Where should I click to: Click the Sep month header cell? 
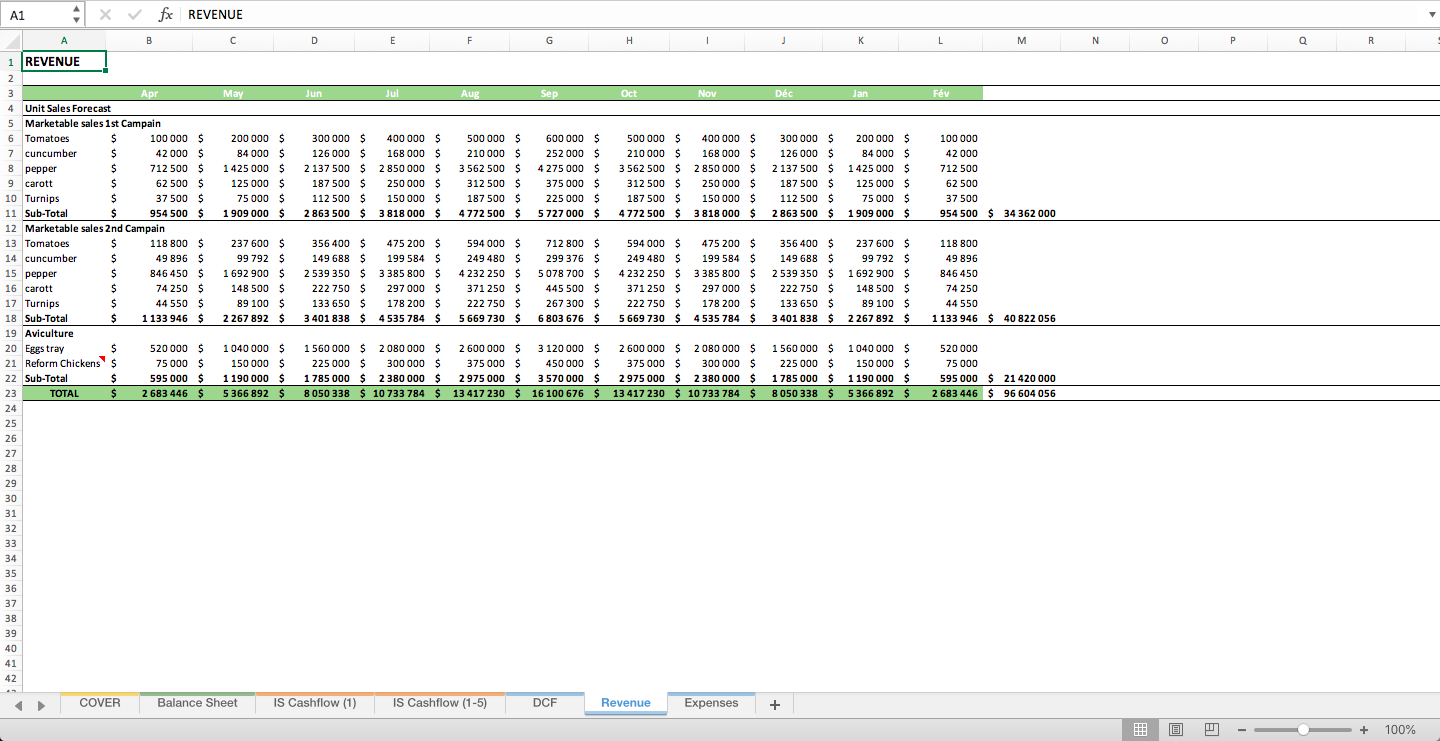[549, 93]
